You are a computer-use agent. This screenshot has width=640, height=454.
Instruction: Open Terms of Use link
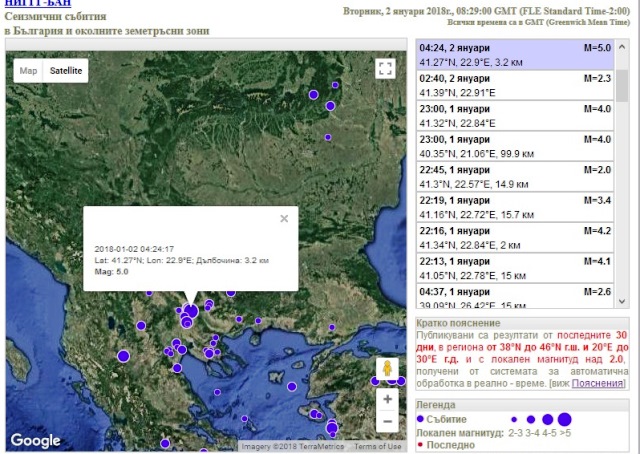point(376,447)
